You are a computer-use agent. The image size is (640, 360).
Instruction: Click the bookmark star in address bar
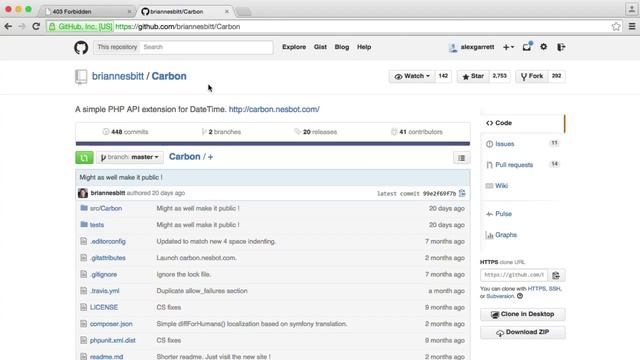[616, 27]
